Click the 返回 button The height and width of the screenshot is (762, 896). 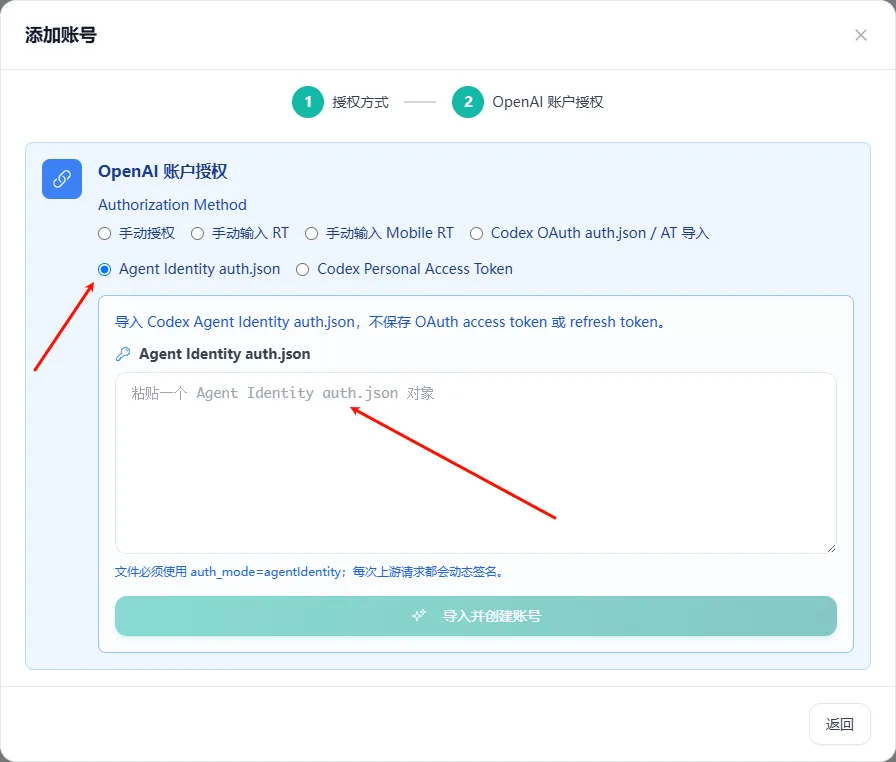click(x=839, y=724)
